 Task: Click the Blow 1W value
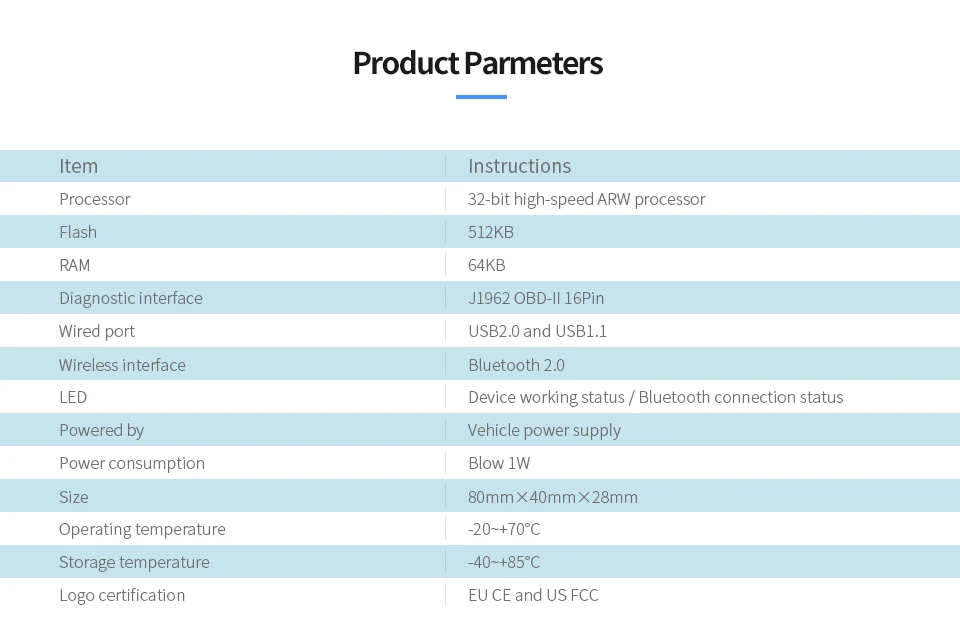[499, 463]
